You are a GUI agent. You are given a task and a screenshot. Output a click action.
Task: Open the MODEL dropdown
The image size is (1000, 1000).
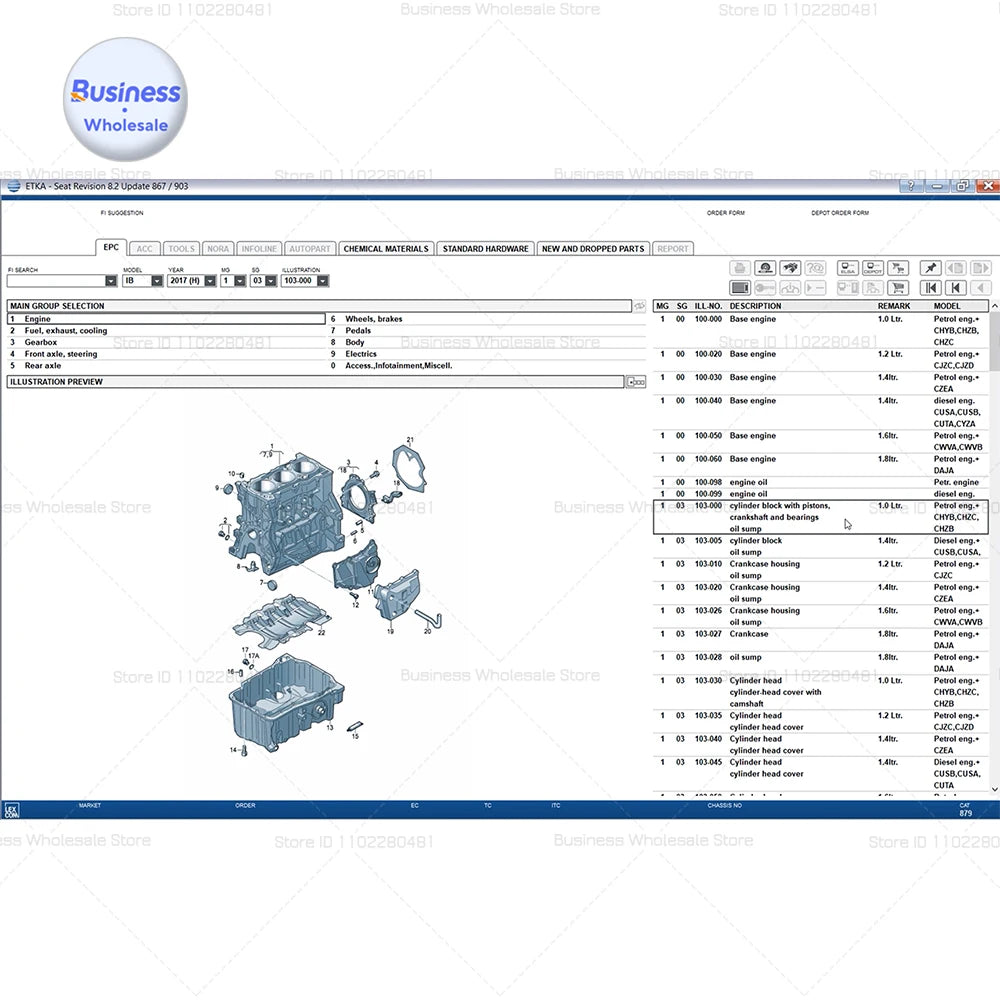(157, 281)
